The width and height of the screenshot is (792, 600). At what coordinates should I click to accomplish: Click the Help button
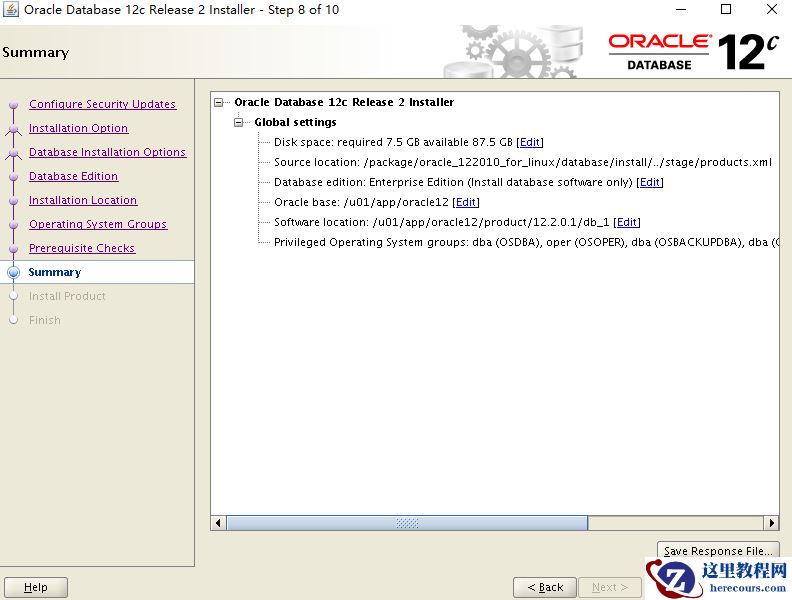click(x=35, y=587)
